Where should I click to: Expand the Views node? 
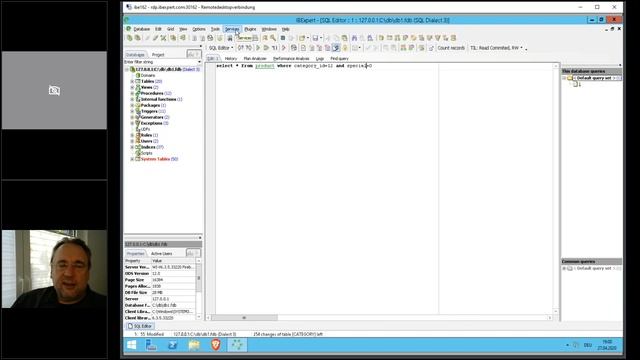(132, 87)
